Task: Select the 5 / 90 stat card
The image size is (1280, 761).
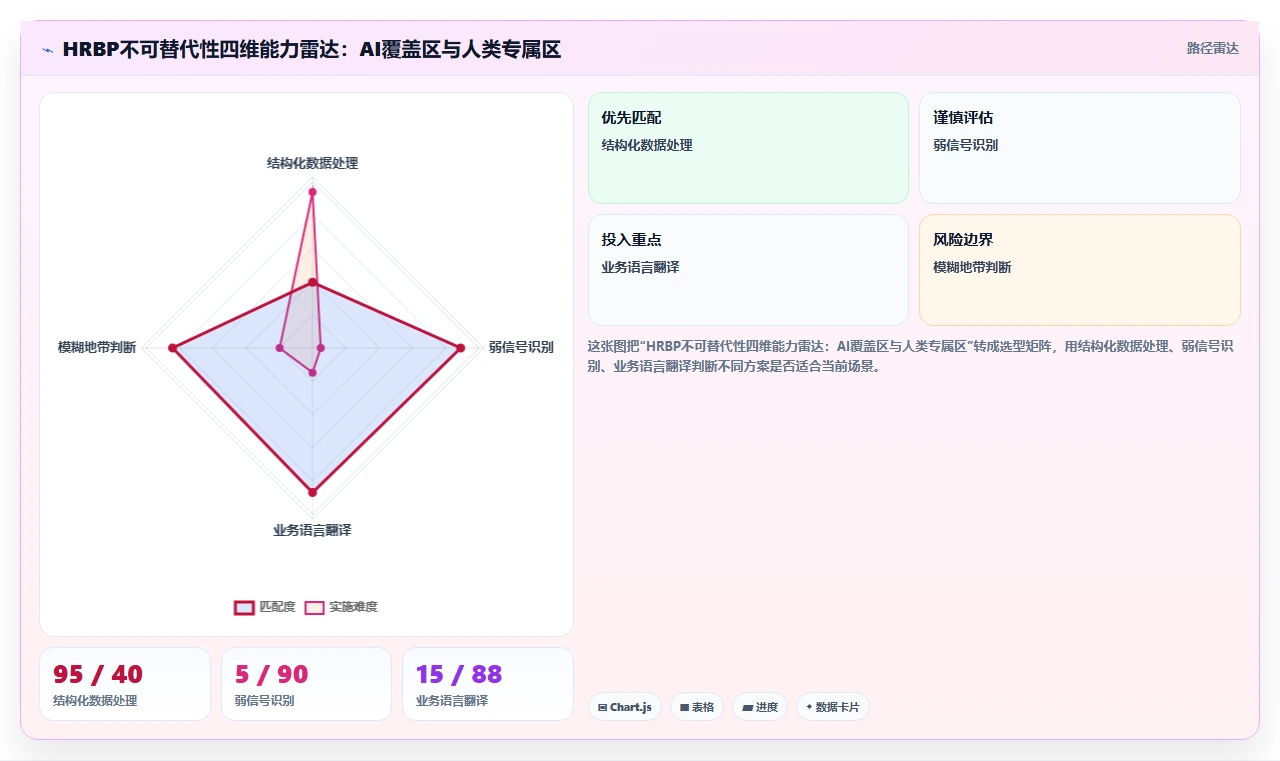Action: [306, 684]
